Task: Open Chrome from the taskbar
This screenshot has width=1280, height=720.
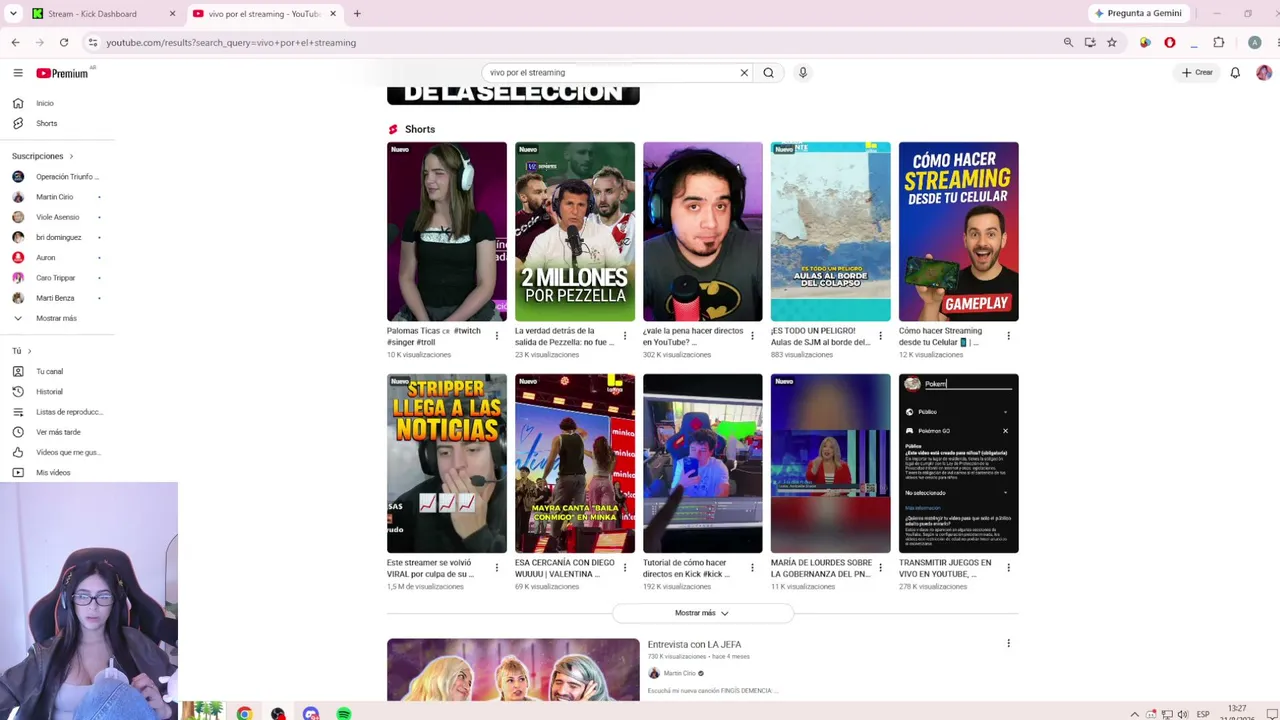Action: coord(244,714)
